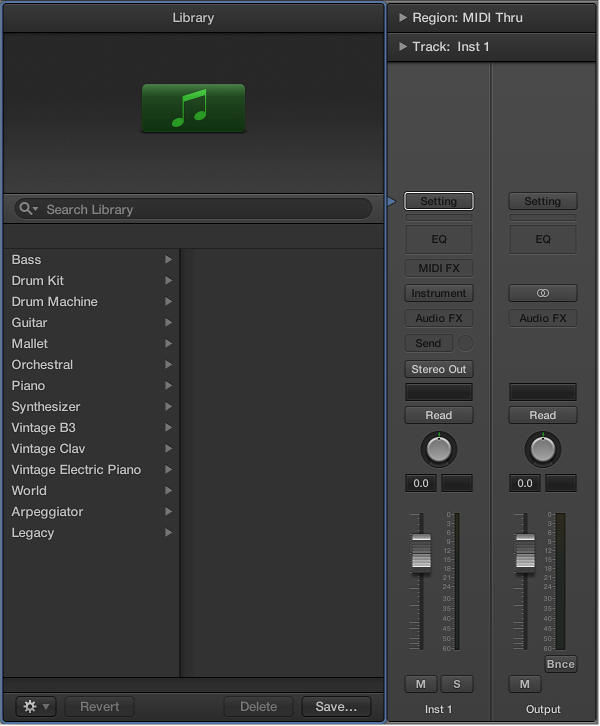Select the Vintage B3 category

pos(92,427)
